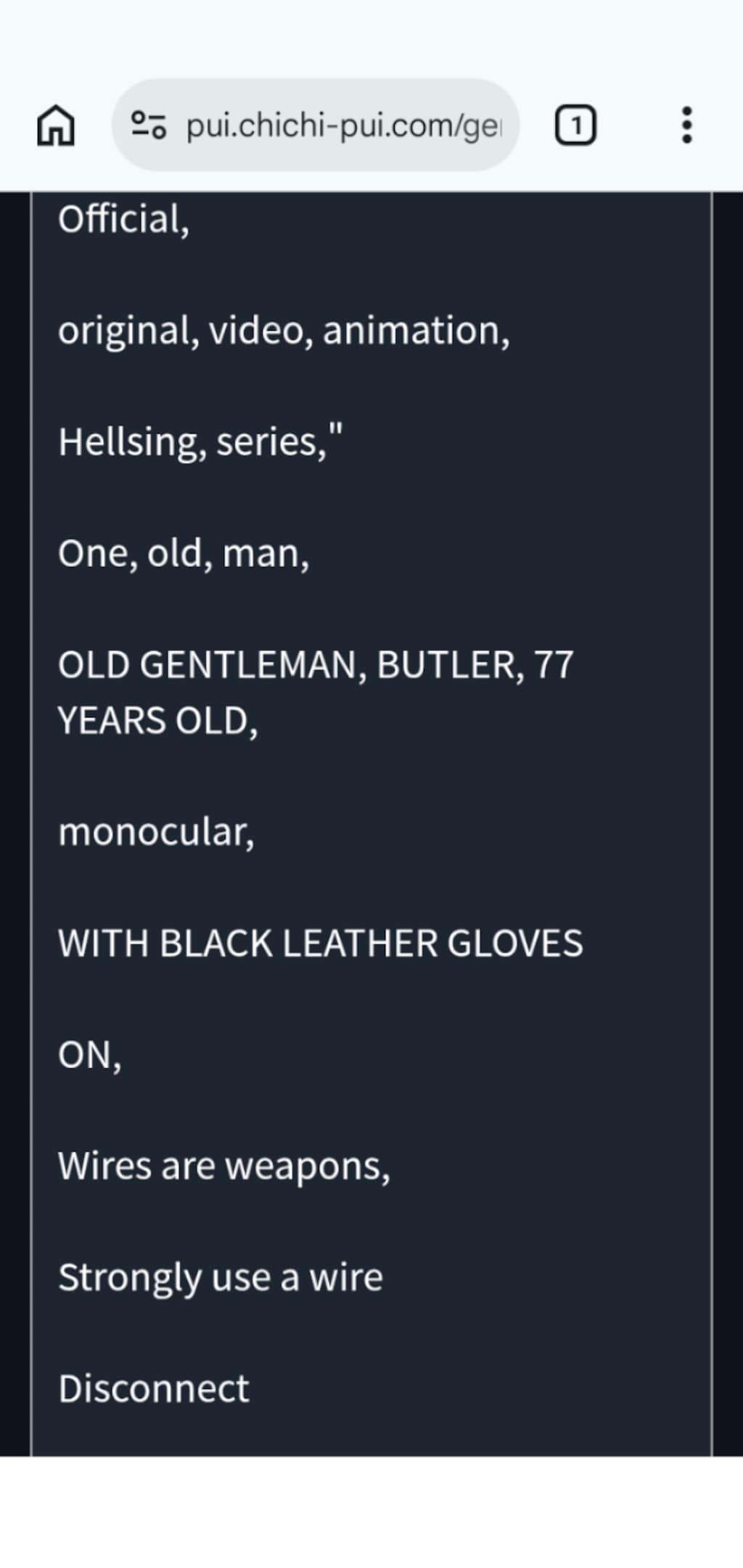The height and width of the screenshot is (1568, 743).
Task: Click the 'YEARS OLD,' text
Action: [x=157, y=722]
